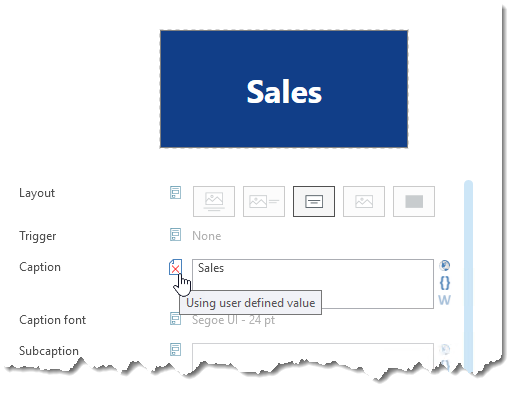Toggle the Caption font inherited-value icon

175,319
